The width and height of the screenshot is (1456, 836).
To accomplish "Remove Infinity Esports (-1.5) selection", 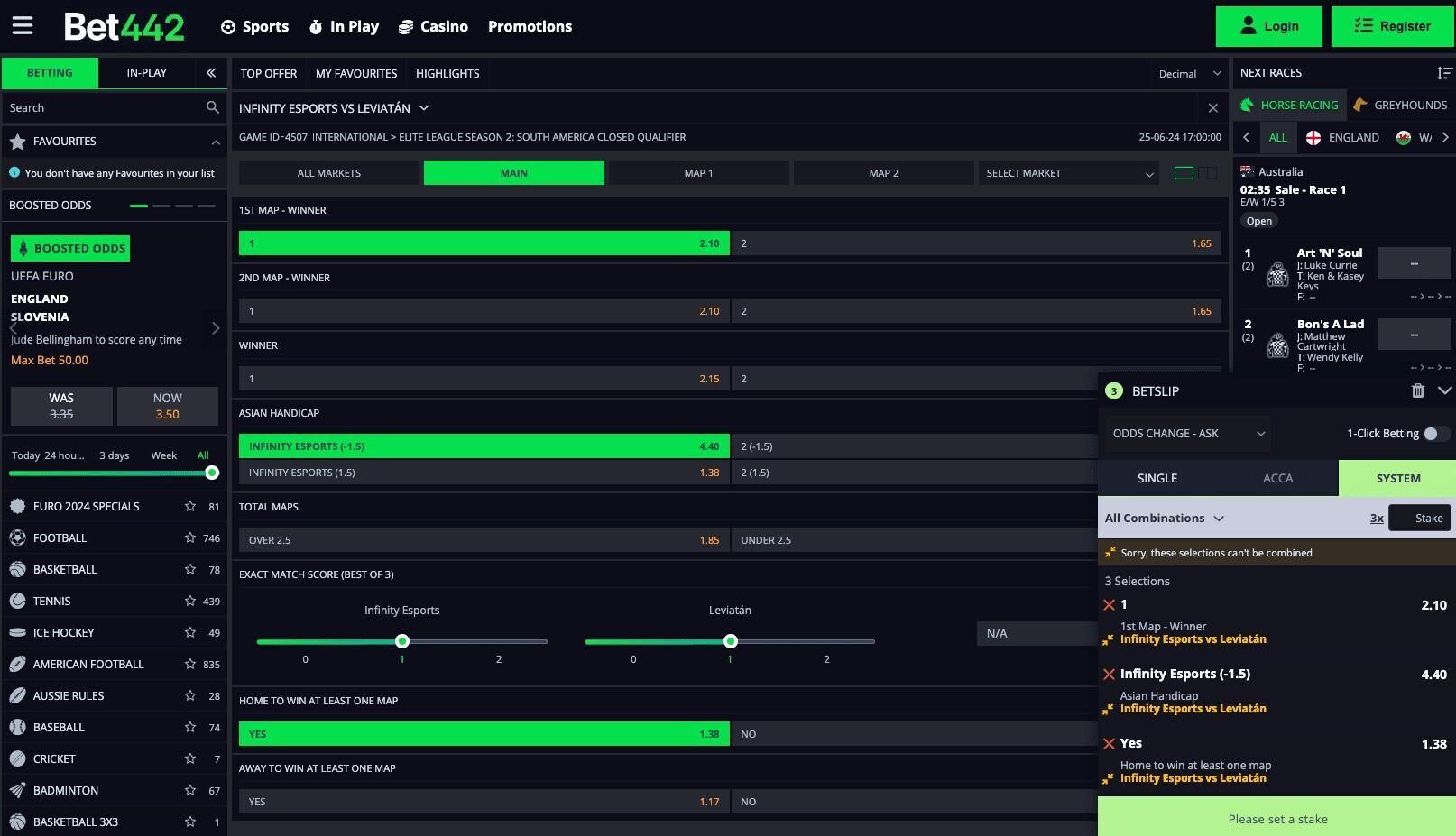I will coord(1110,675).
